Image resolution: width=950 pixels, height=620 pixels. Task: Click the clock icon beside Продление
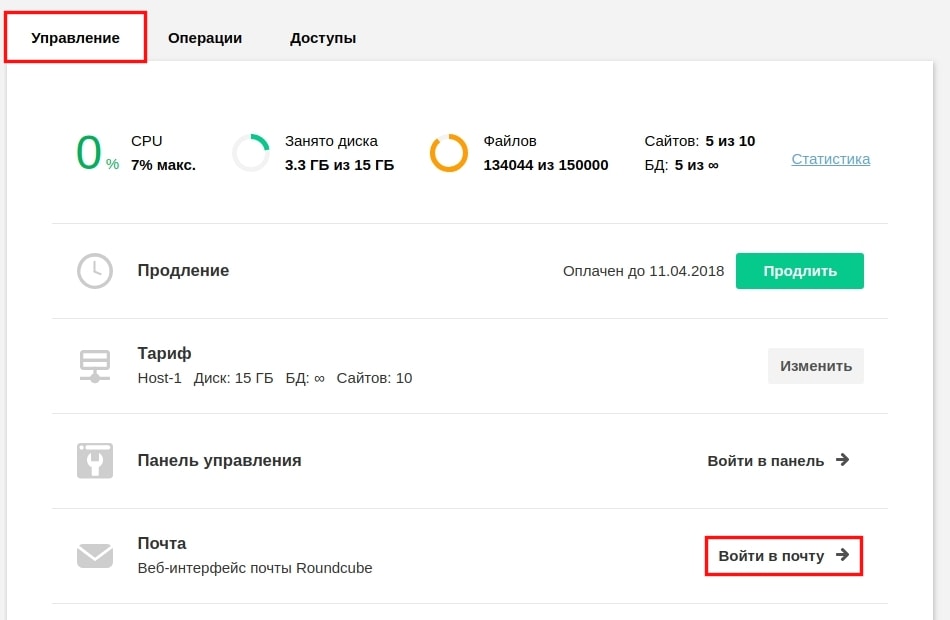[x=95, y=271]
